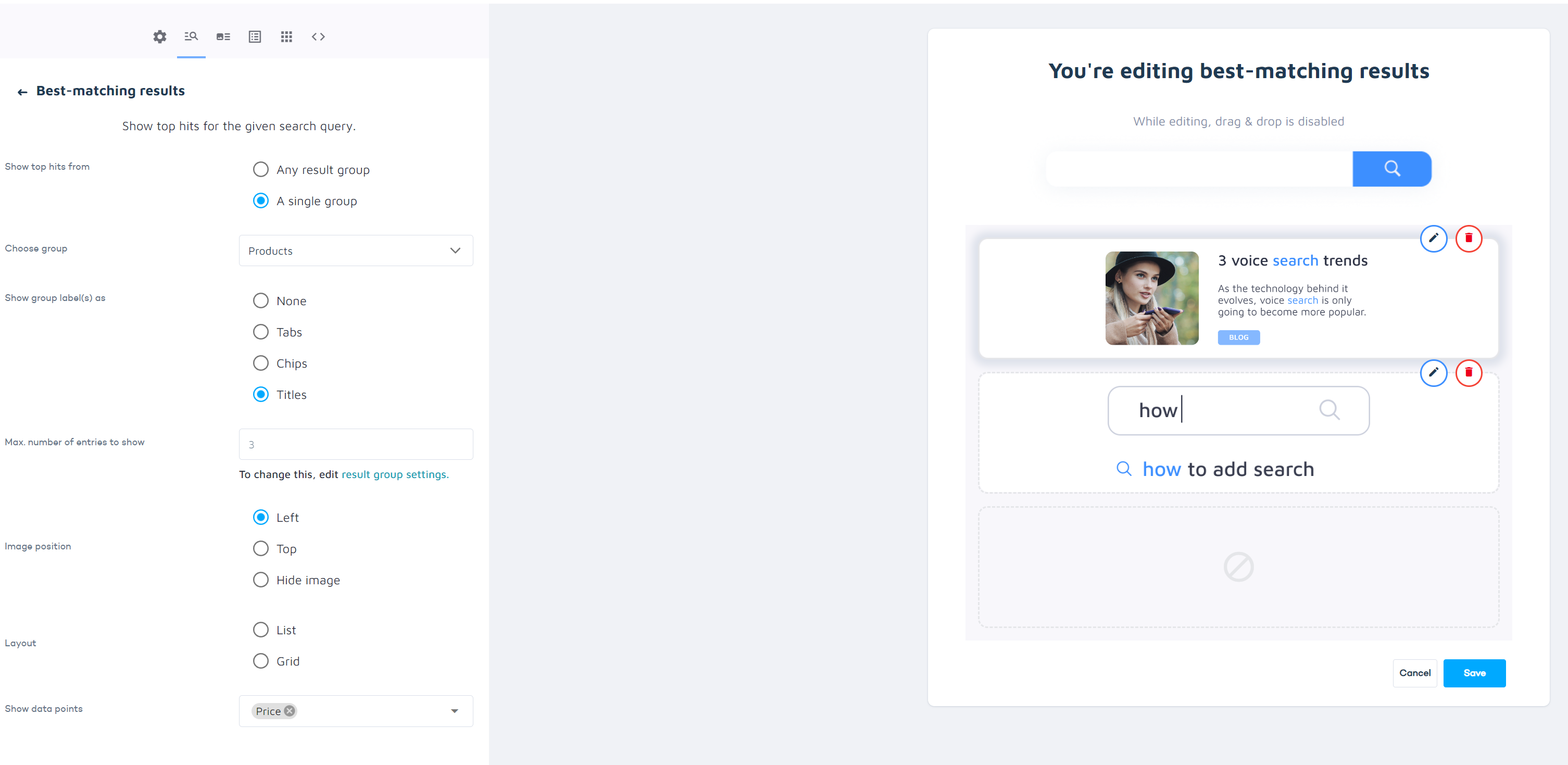The image size is (1568, 765).
Task: Click the blue search magnifier button
Action: point(1391,169)
